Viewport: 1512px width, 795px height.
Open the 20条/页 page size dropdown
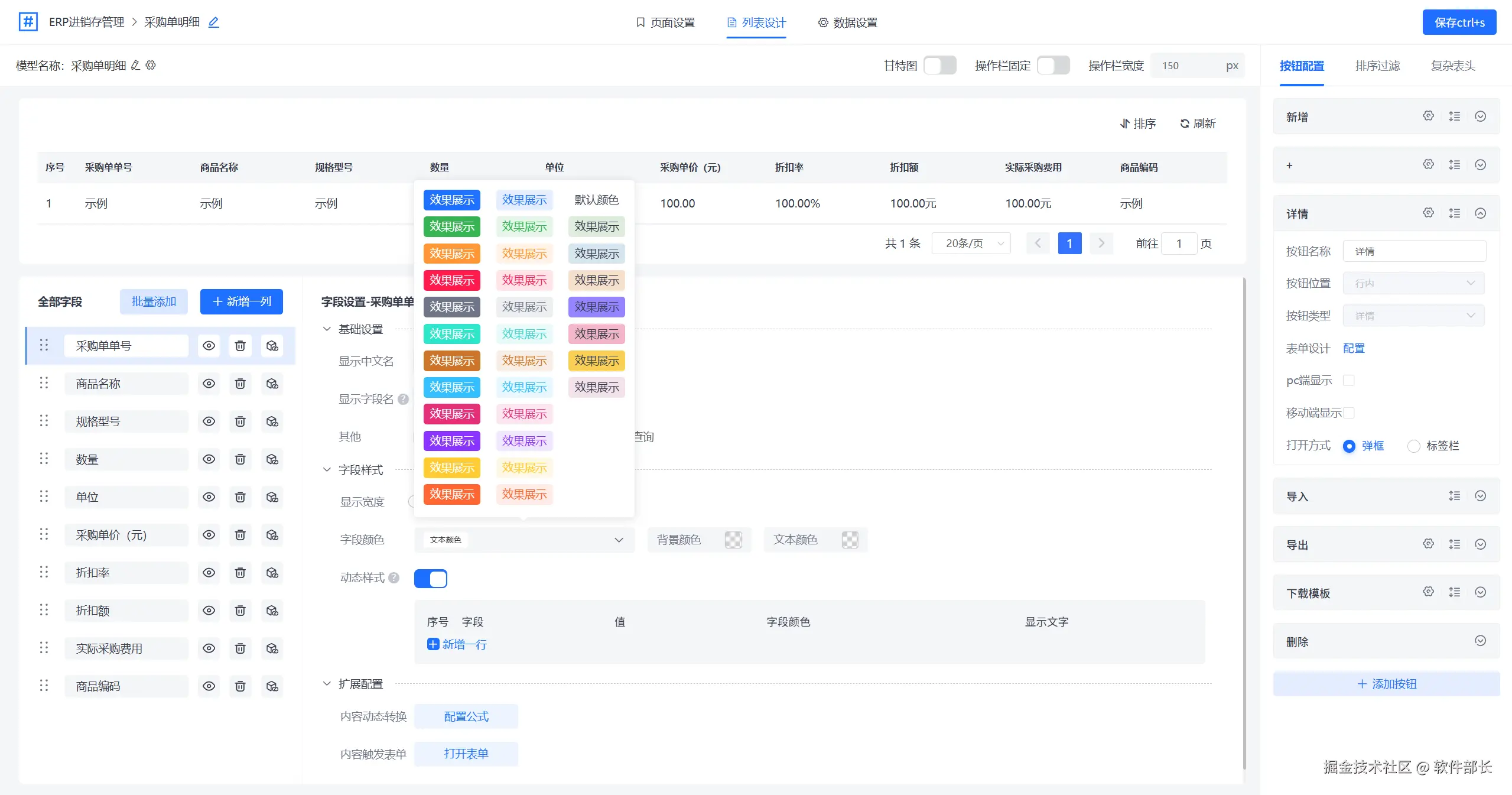[971, 244]
